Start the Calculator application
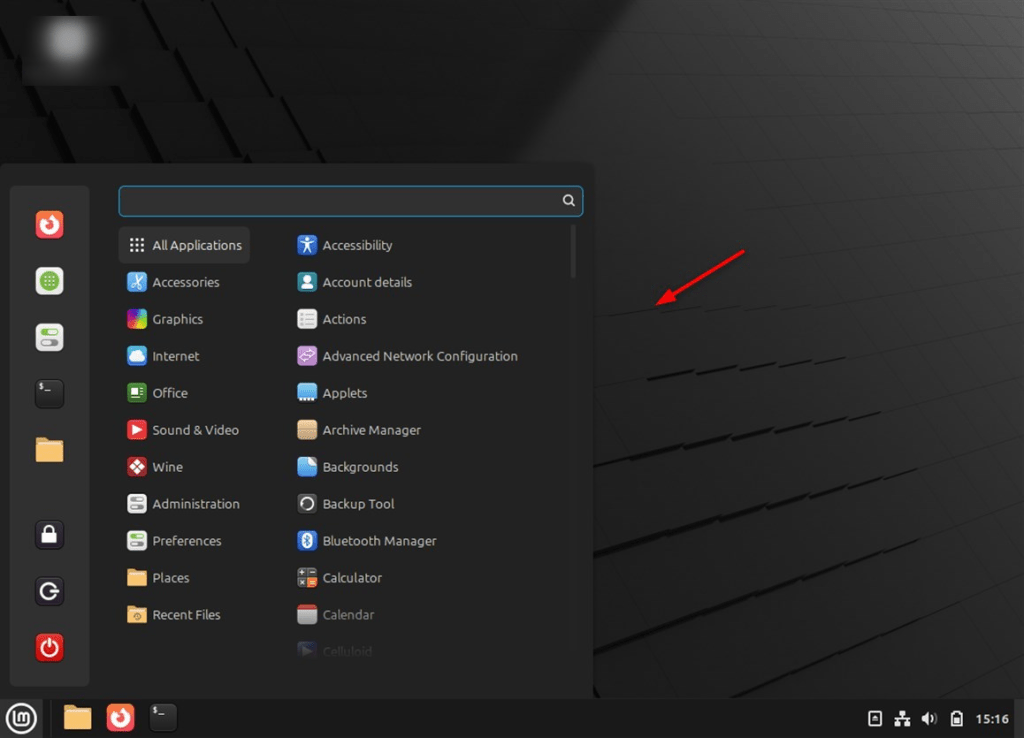 (x=352, y=578)
